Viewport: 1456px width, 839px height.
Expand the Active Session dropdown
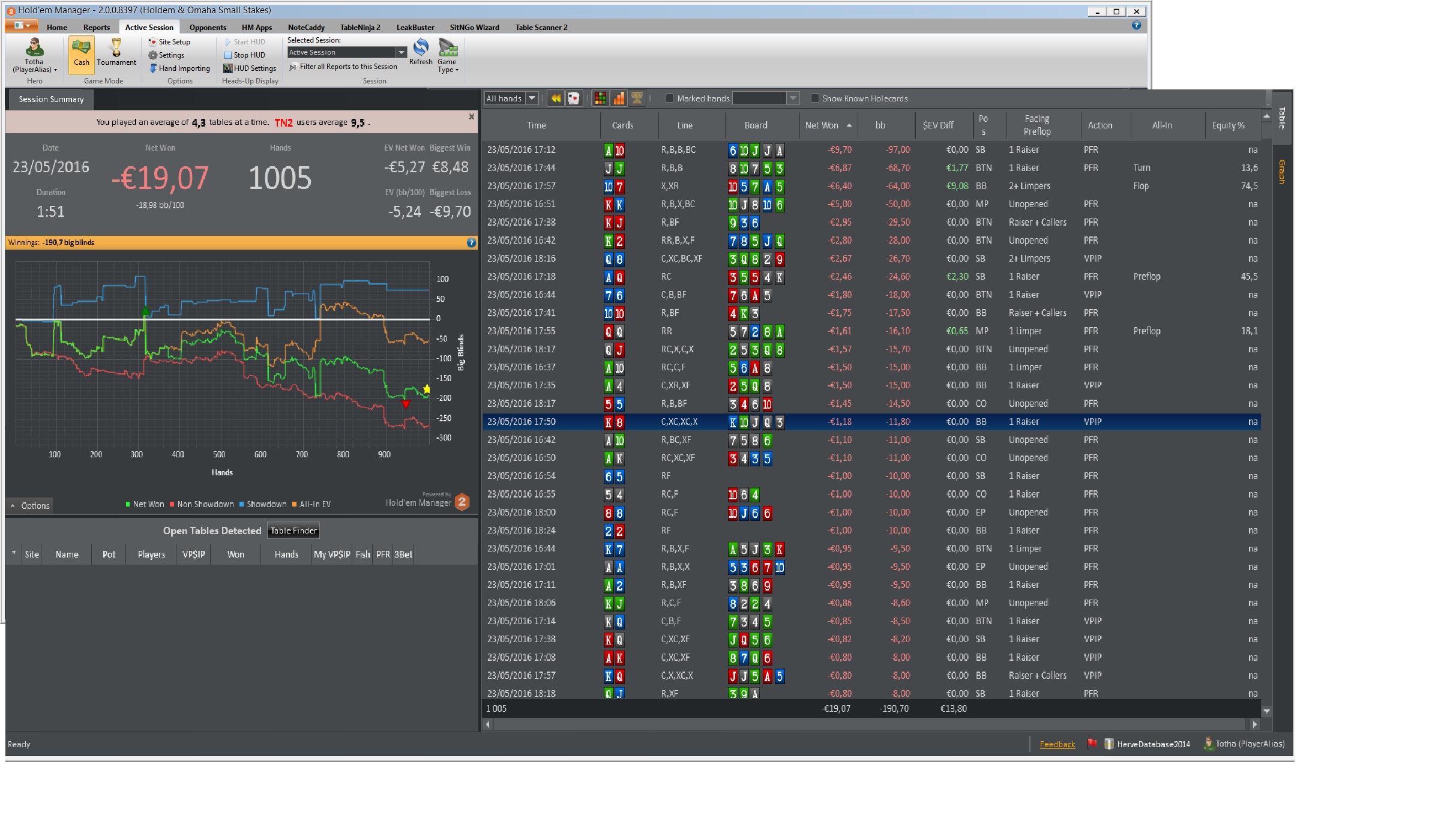(401, 53)
